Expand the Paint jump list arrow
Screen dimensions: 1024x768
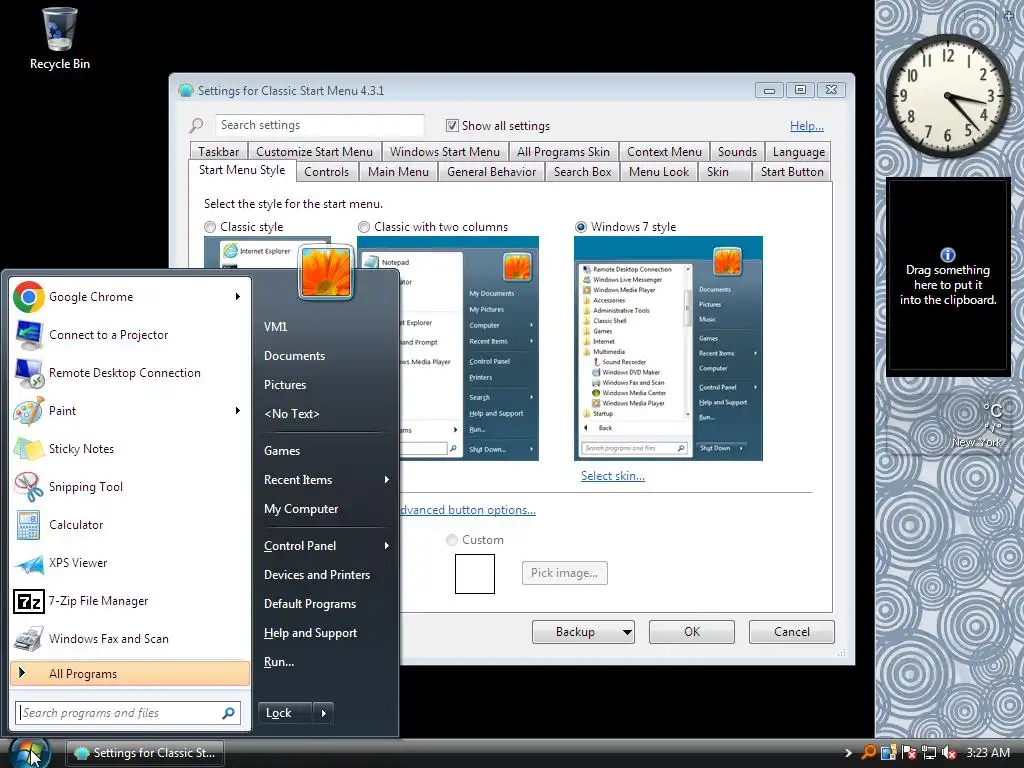[x=238, y=411]
